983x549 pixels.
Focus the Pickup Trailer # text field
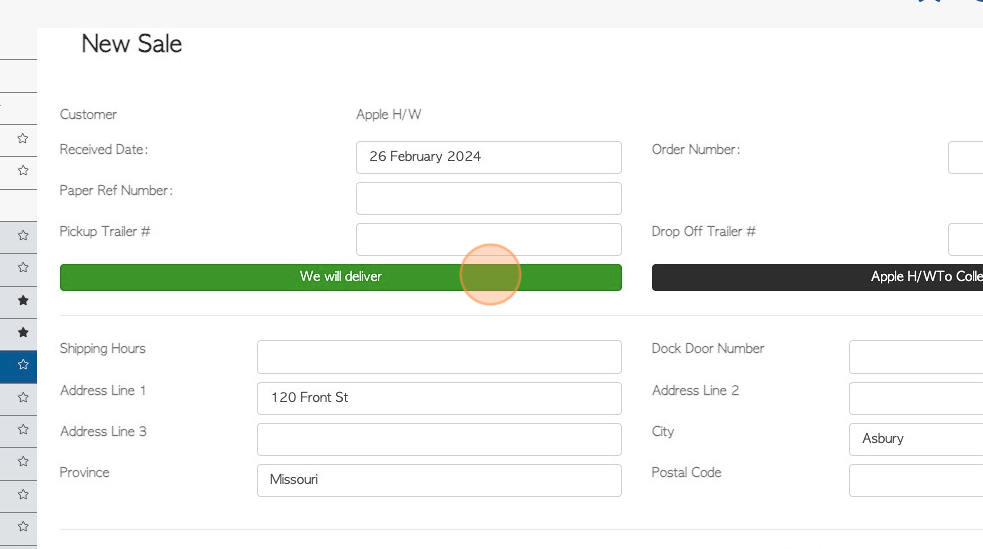pyautogui.click(x=488, y=239)
